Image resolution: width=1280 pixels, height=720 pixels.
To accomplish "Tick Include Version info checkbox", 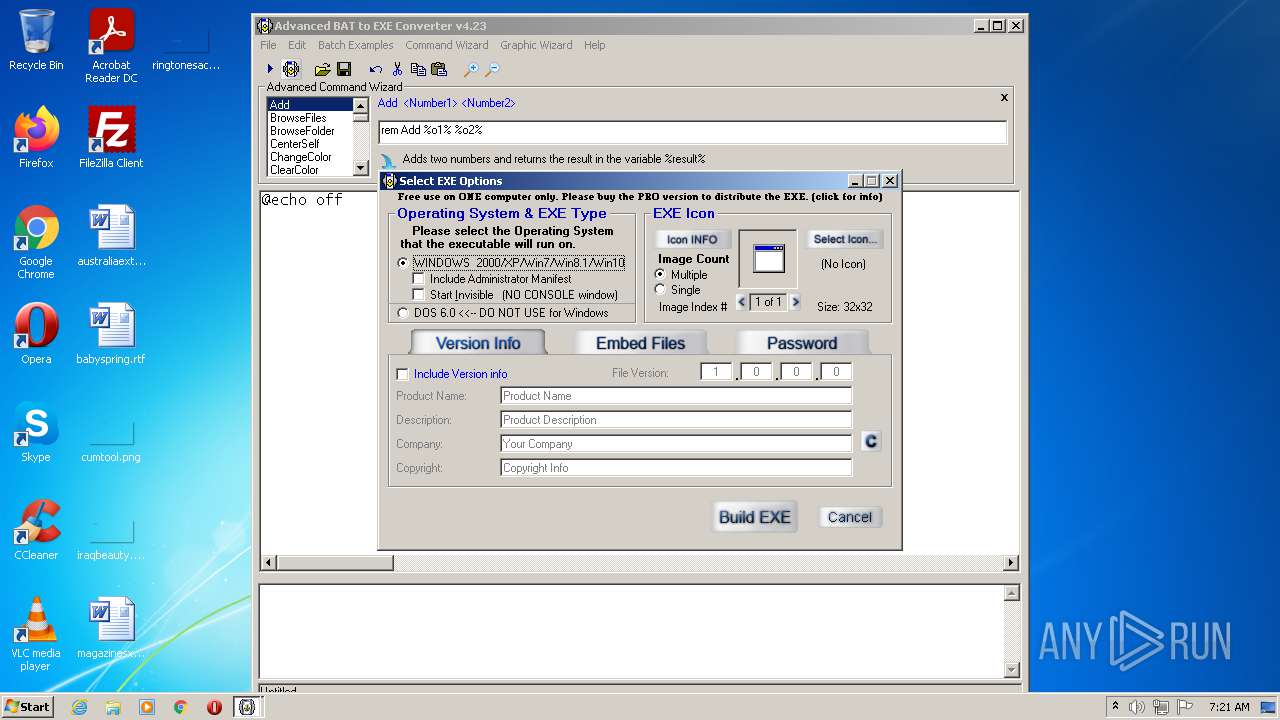I will pyautogui.click(x=402, y=374).
